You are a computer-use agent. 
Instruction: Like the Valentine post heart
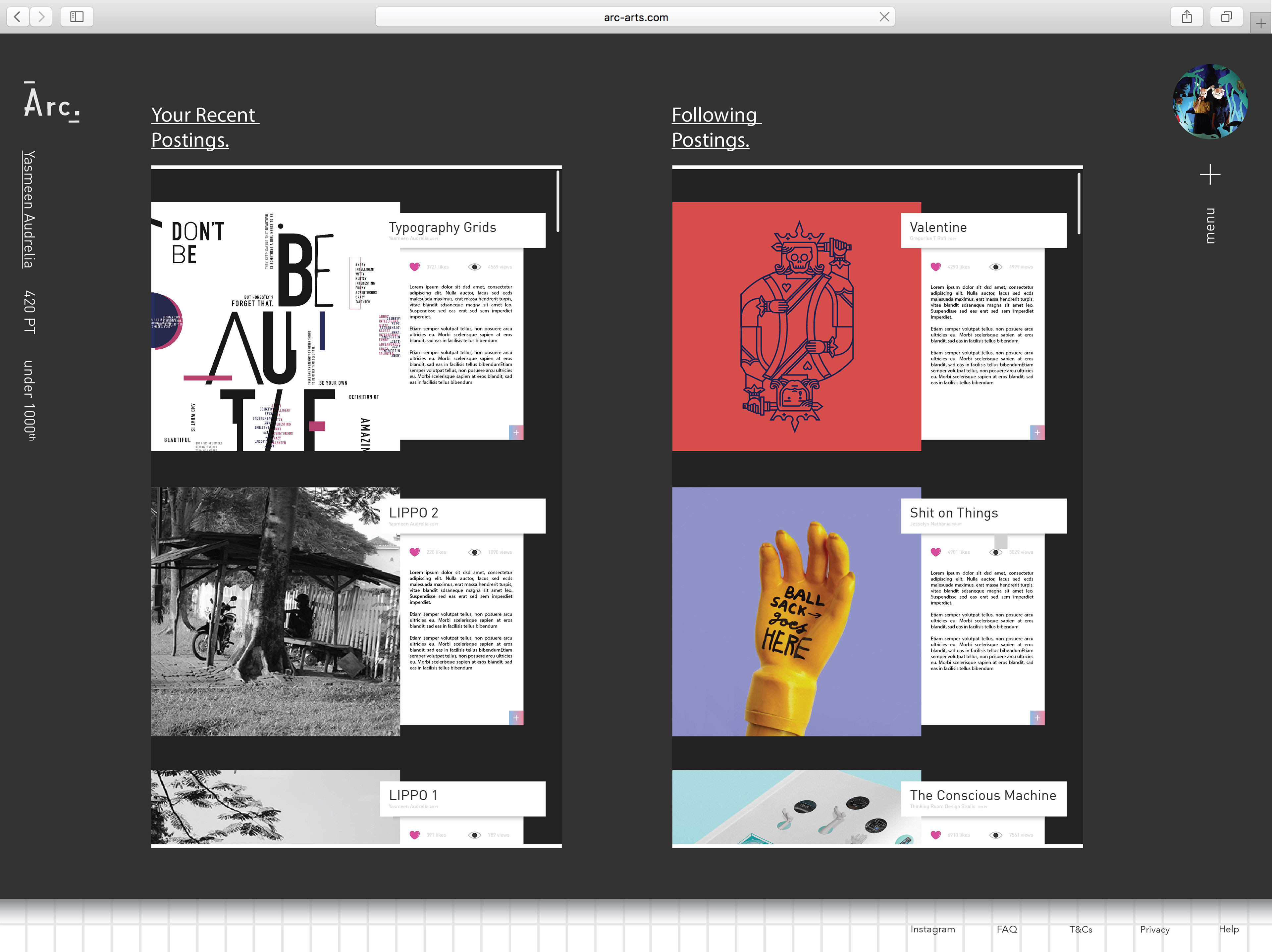935,267
